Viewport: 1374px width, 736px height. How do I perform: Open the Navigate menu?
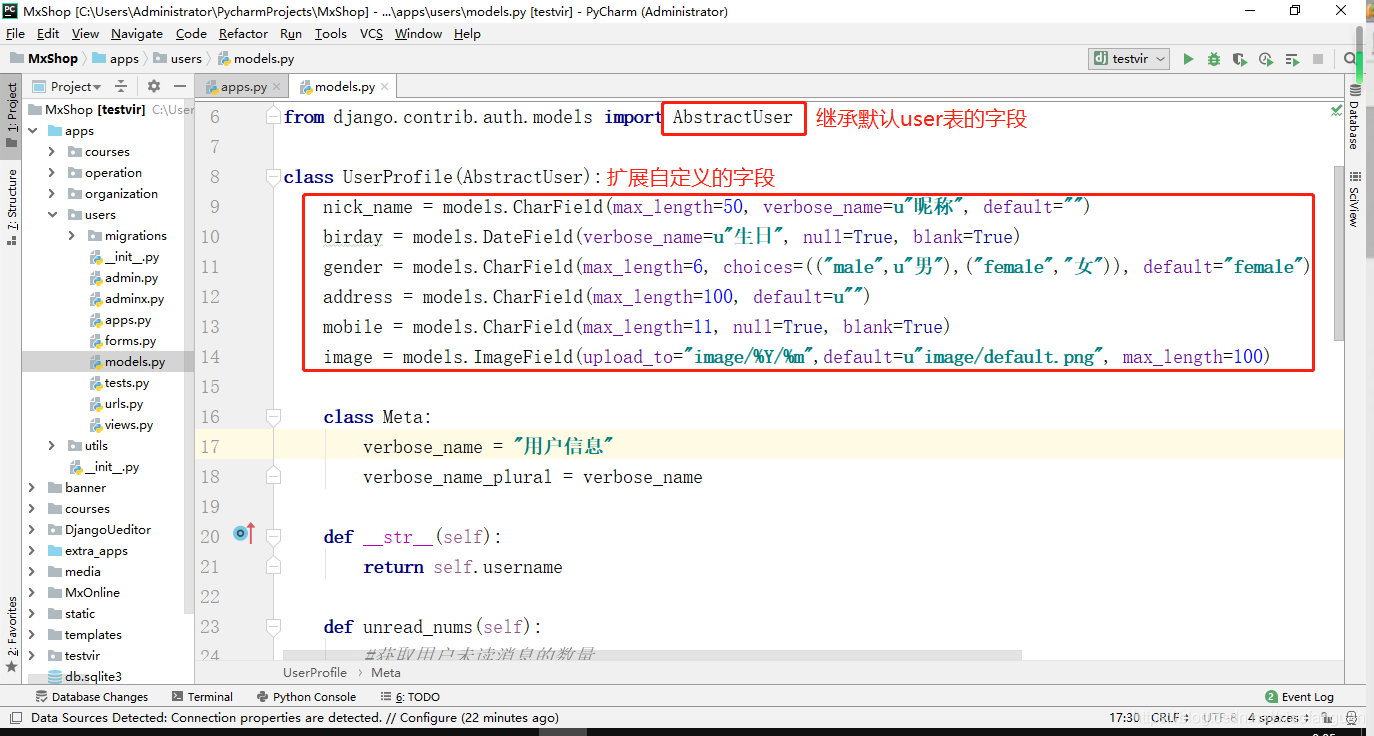(x=137, y=33)
